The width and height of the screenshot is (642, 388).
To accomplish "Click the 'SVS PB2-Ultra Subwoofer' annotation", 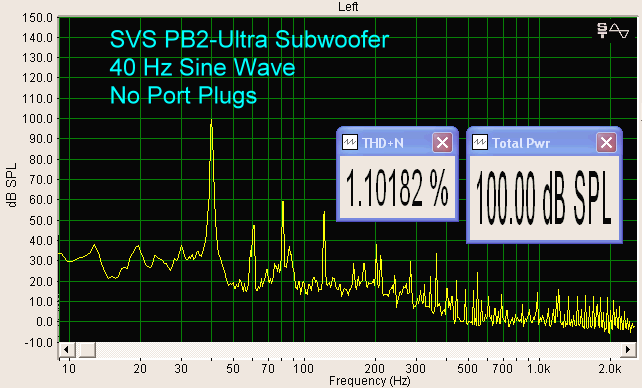I will 249,39.
